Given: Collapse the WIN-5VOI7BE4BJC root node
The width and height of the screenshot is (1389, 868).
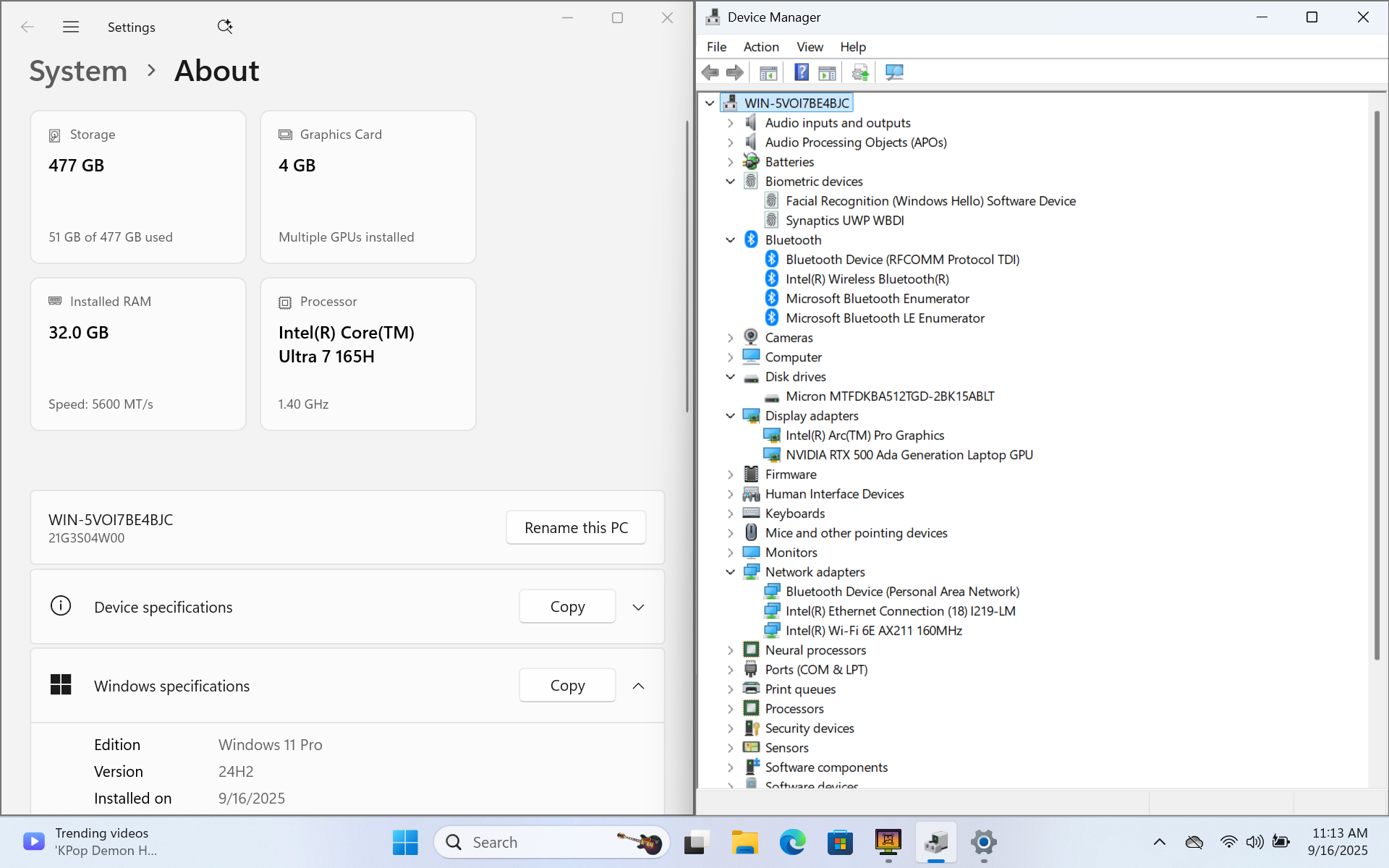Looking at the screenshot, I should click(x=710, y=103).
